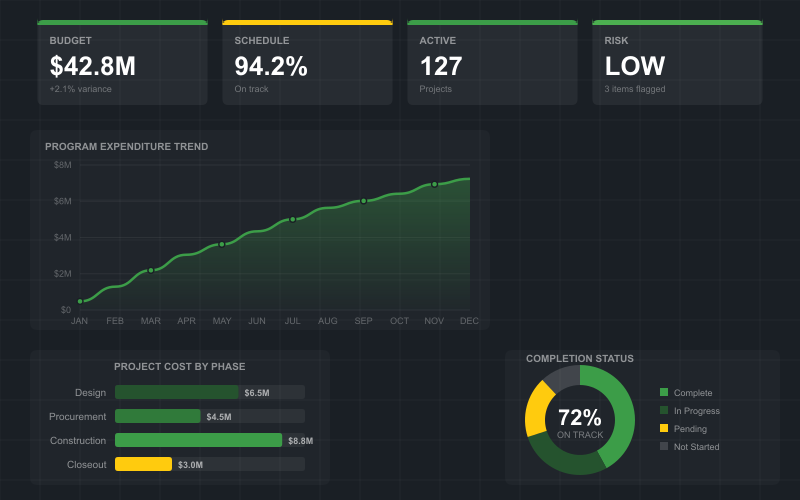This screenshot has width=800, height=500.
Task: Click the yellow Pending legend swatch
Action: pyautogui.click(x=664, y=428)
